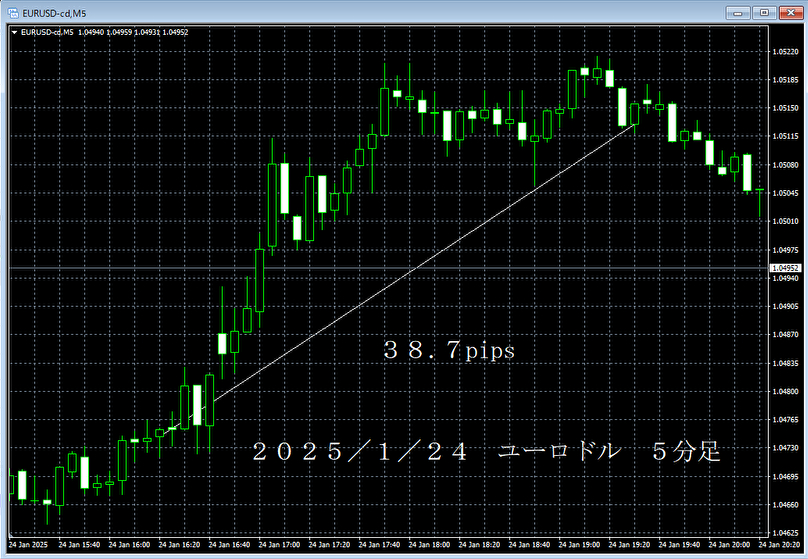
Task: Click the 24 Jan 19:20 time label
Action: pyautogui.click(x=629, y=545)
